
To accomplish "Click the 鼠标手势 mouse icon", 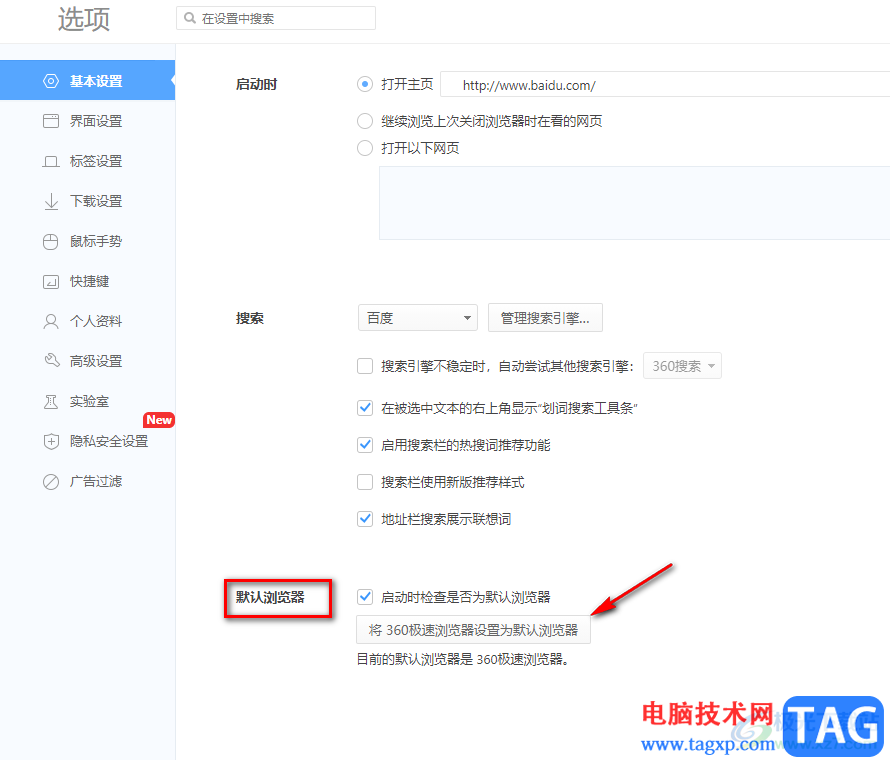I will point(51,241).
